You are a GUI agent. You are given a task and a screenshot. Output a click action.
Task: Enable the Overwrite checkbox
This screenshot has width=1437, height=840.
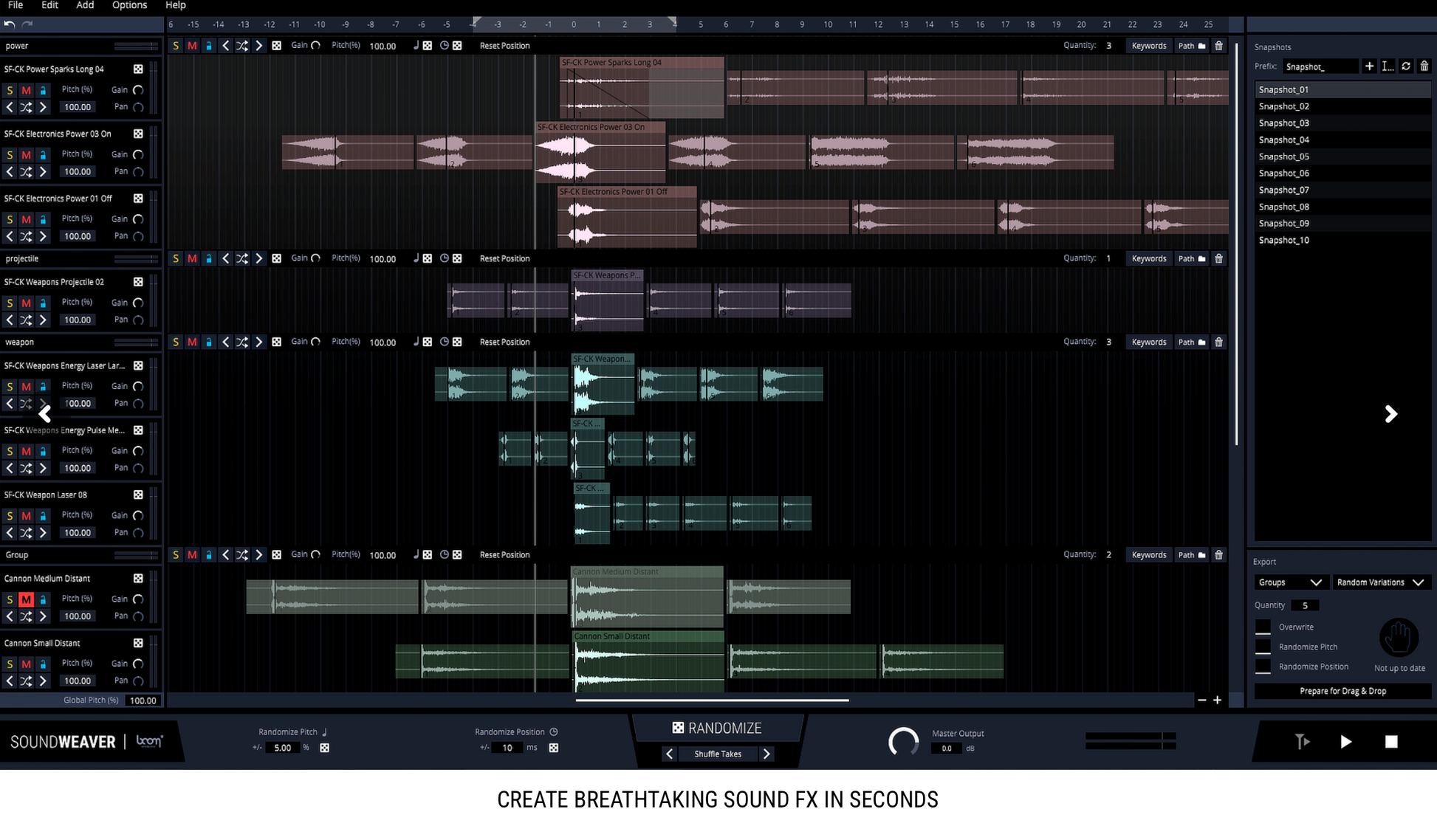[1263, 627]
